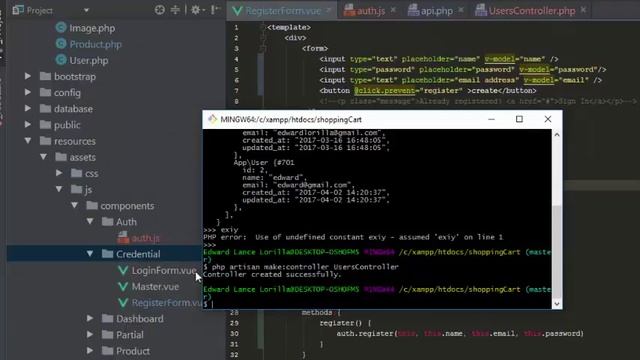Open Product.php in the project tree
Image resolution: width=640 pixels, height=360 pixels.
pyautogui.click(x=96, y=44)
